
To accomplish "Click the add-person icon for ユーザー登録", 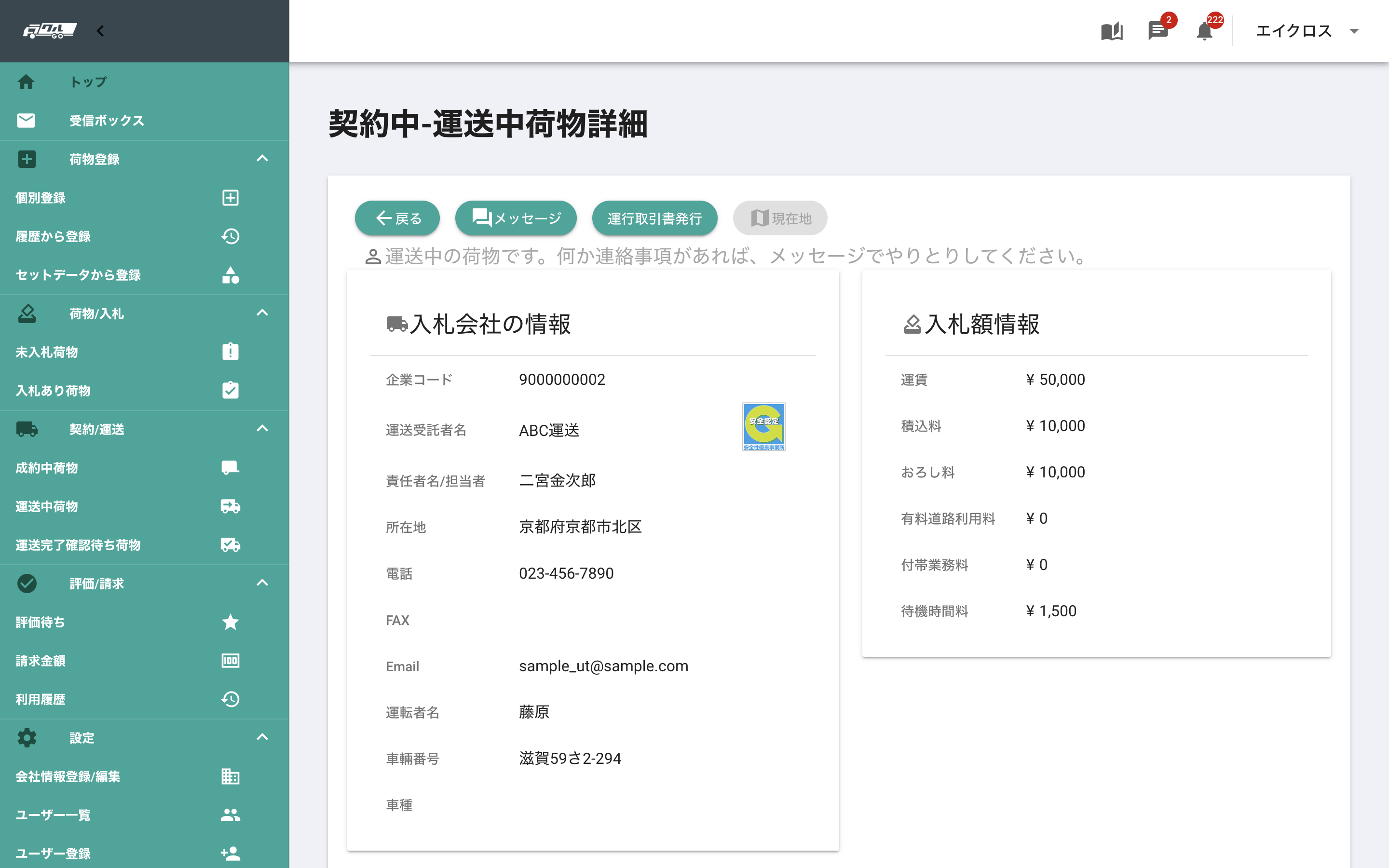I will tap(230, 854).
